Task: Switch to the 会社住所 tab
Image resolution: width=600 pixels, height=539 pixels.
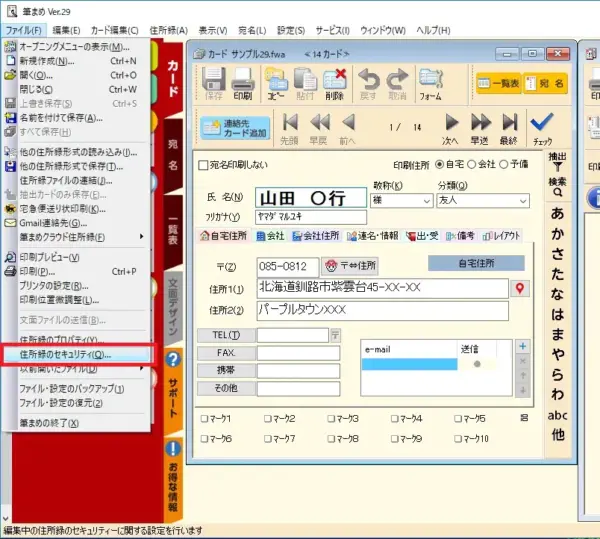Action: coord(316,236)
